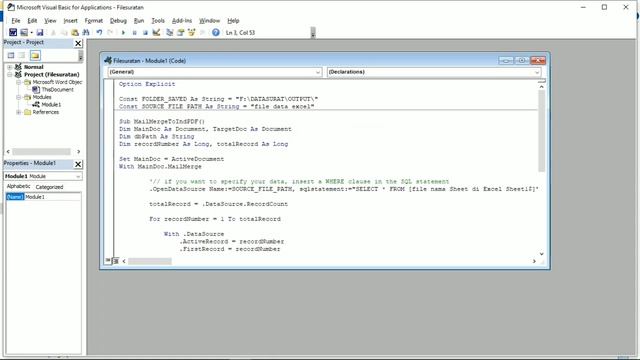Image resolution: width=640 pixels, height=360 pixels.
Task: Click the Reset stop toolbar icon
Action: [x=145, y=32]
